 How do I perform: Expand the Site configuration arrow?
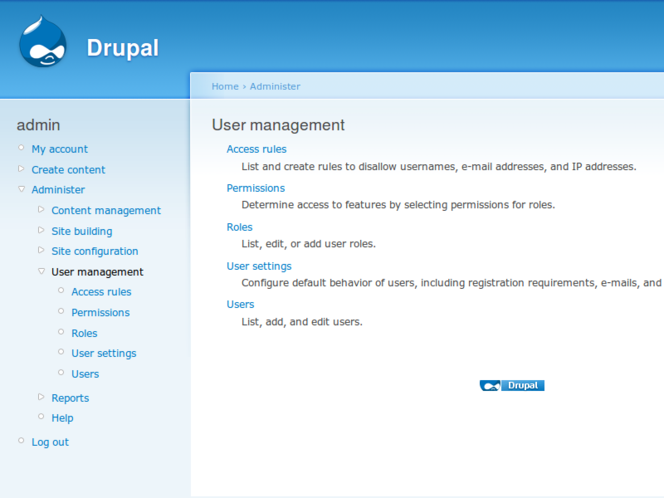pyautogui.click(x=41, y=251)
